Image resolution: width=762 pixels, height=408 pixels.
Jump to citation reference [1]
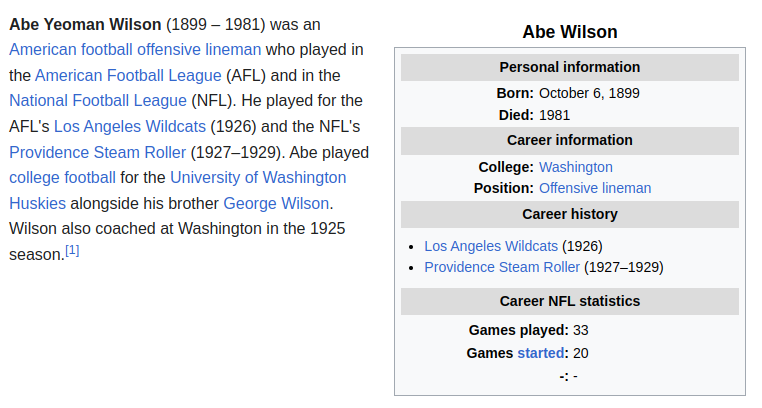(x=72, y=250)
